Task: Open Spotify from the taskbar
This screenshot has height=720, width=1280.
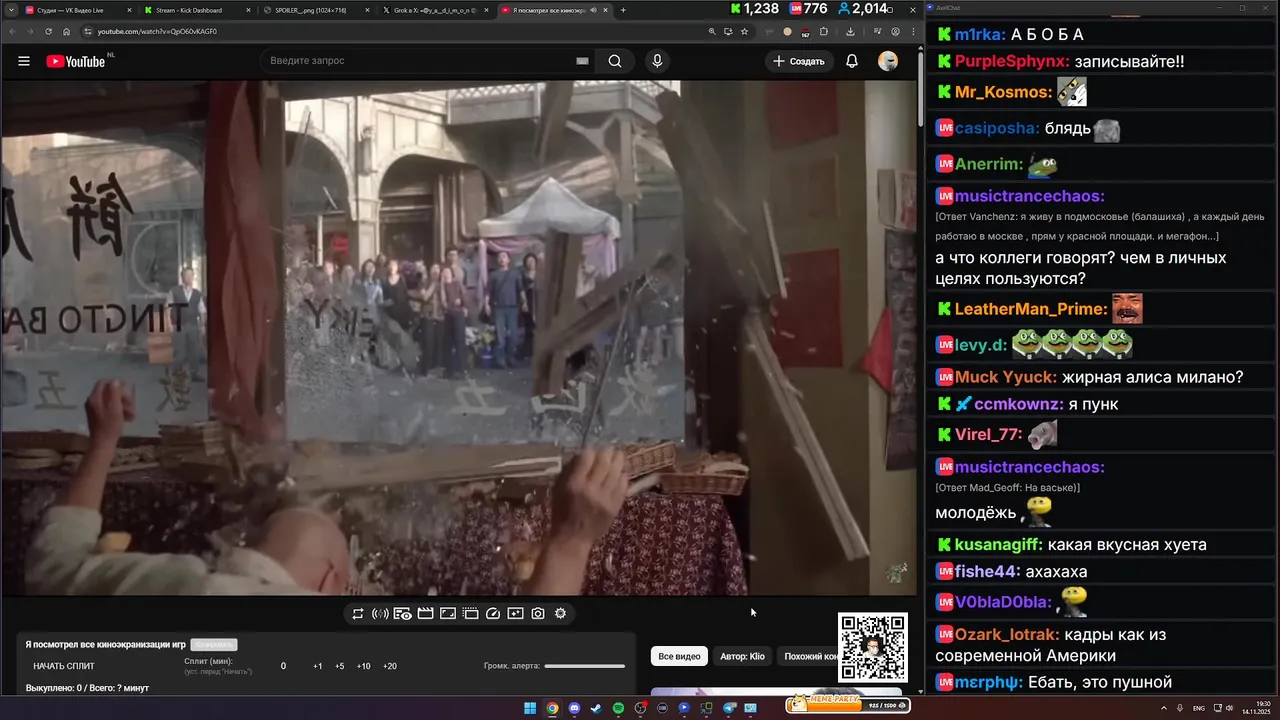Action: click(x=618, y=708)
